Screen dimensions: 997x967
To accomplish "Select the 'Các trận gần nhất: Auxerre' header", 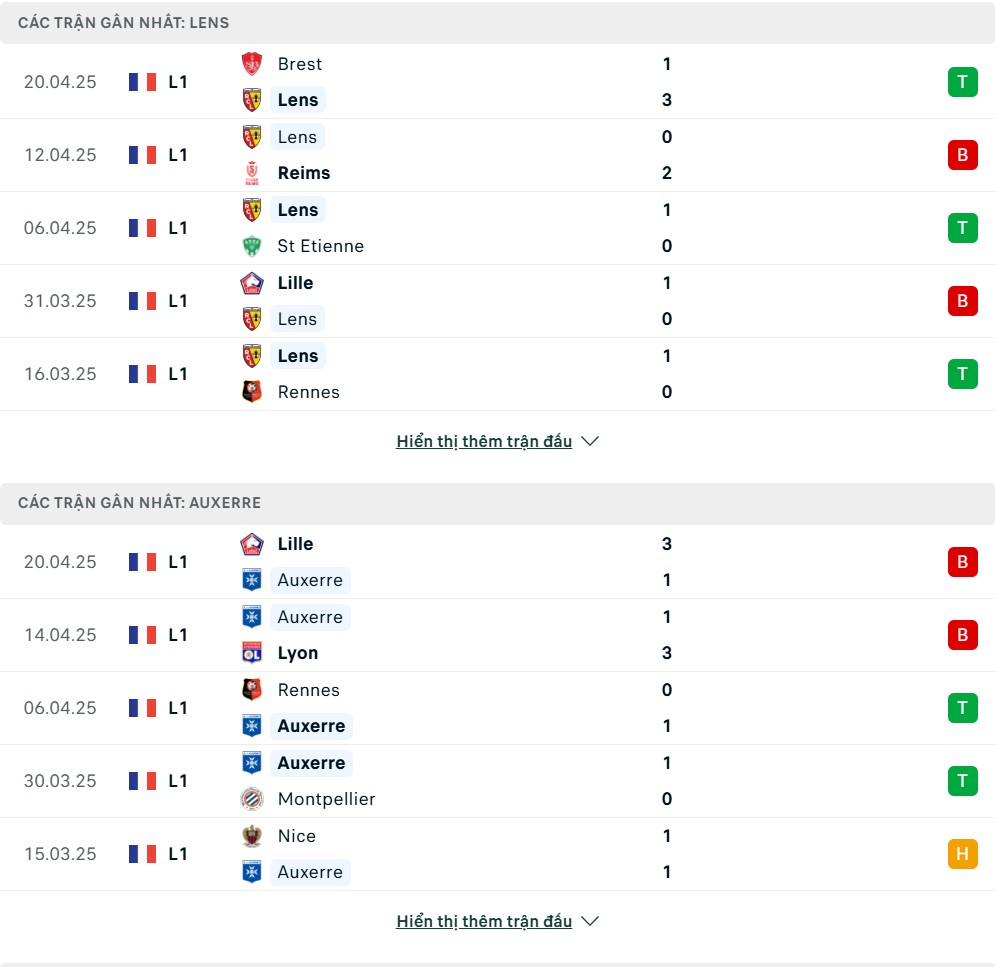I will (x=497, y=503).
